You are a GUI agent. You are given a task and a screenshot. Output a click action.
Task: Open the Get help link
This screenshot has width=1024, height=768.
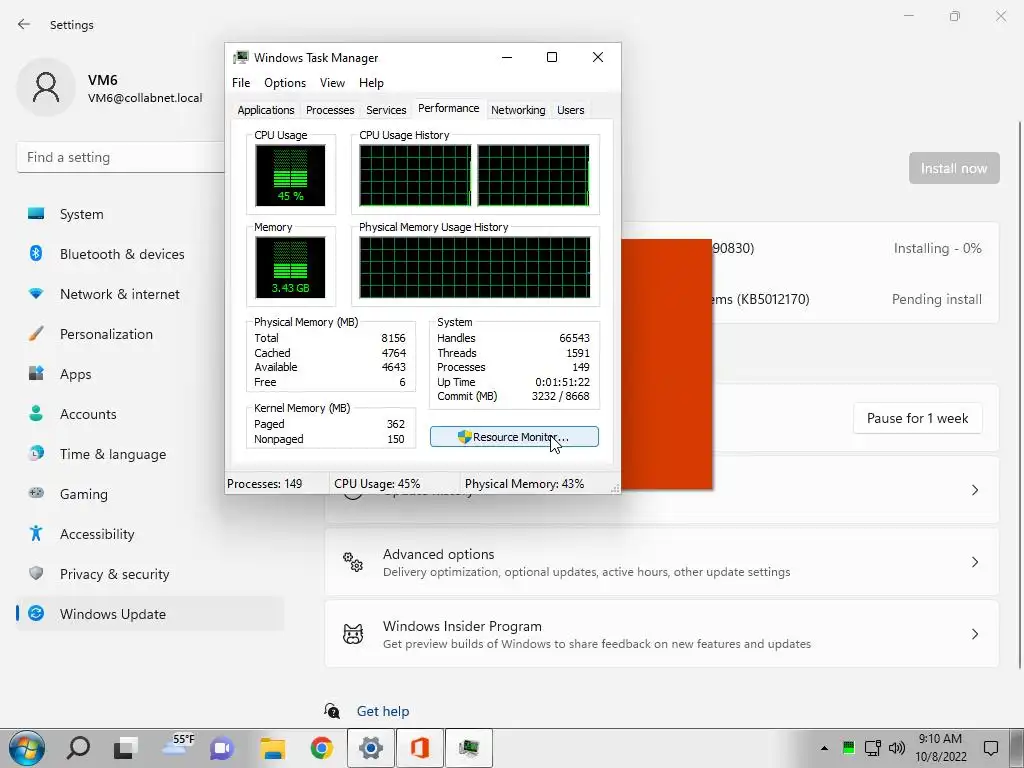point(383,711)
